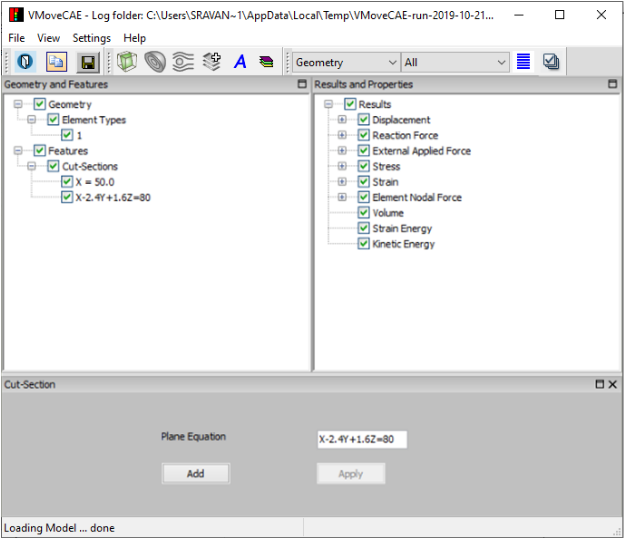Click the save floppy disk icon
624x539 pixels.
pyautogui.click(x=88, y=62)
